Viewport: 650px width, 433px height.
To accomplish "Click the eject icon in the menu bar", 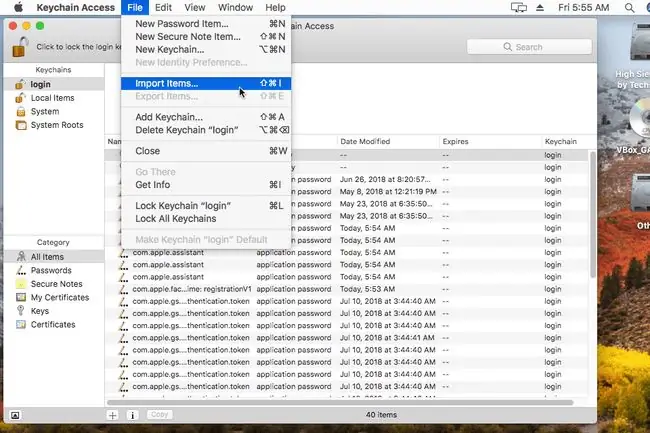I will tap(540, 7).
